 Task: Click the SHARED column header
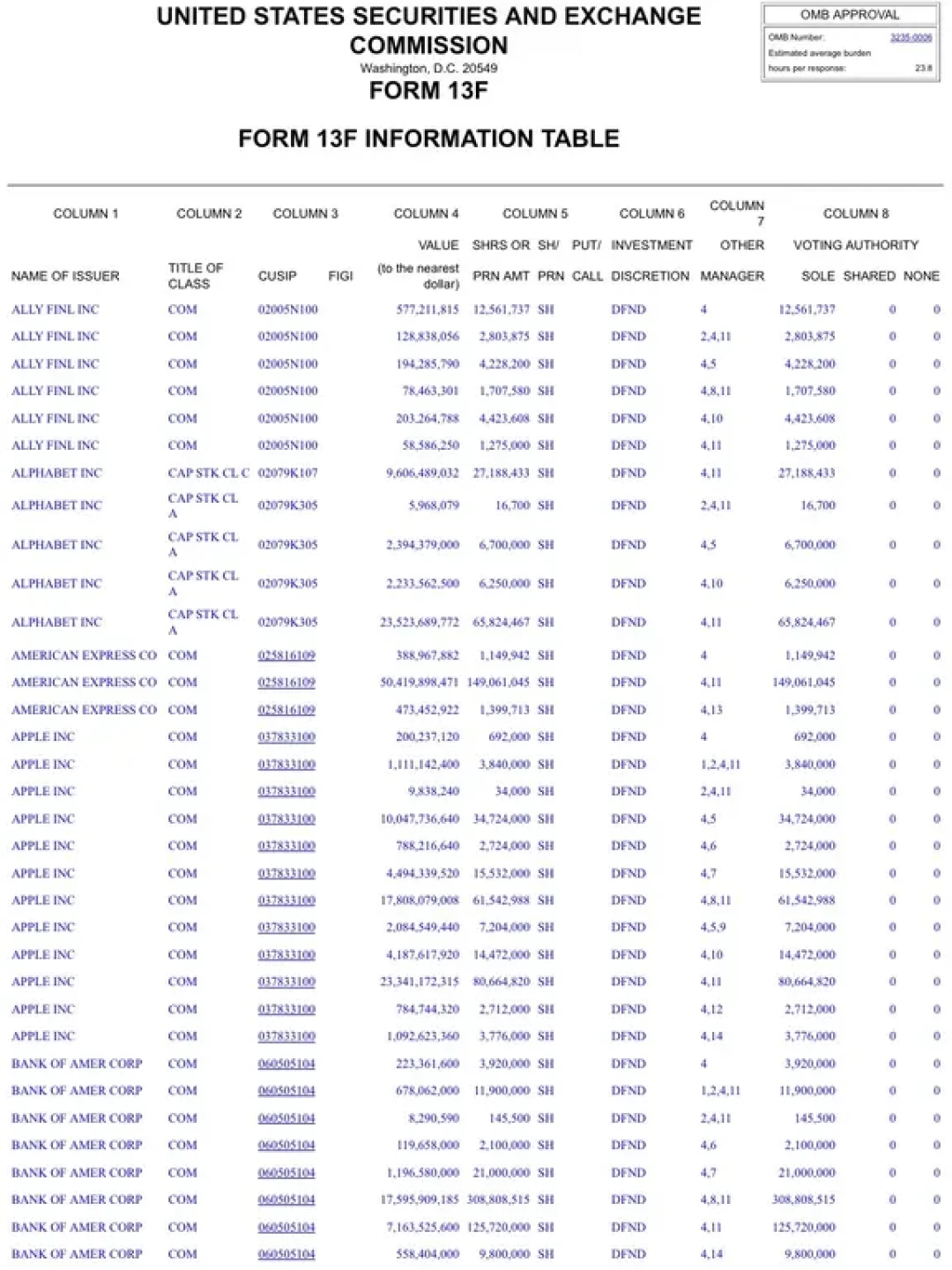click(x=869, y=276)
